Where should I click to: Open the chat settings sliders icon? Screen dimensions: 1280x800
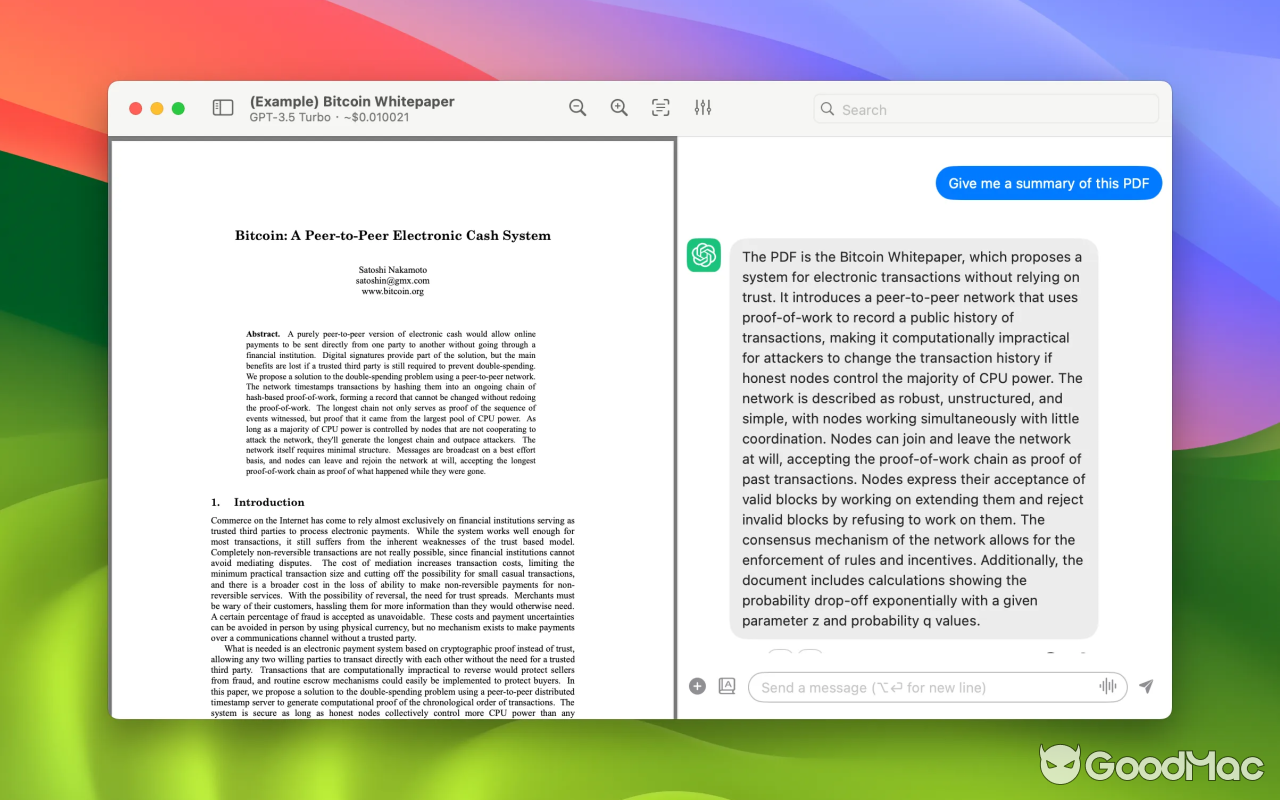click(702, 107)
